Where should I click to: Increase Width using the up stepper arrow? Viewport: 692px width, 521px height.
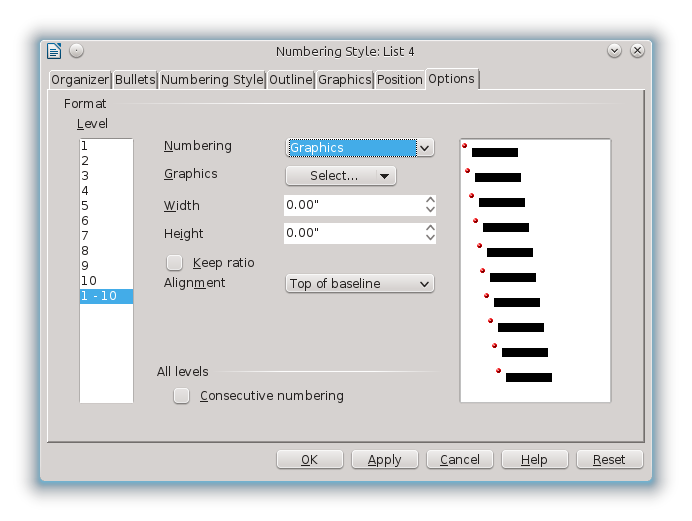pos(430,200)
